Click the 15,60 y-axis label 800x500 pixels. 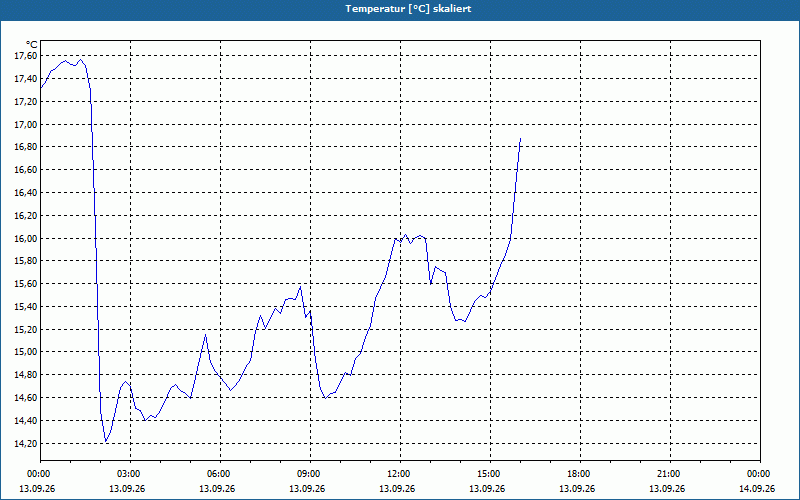point(26,284)
